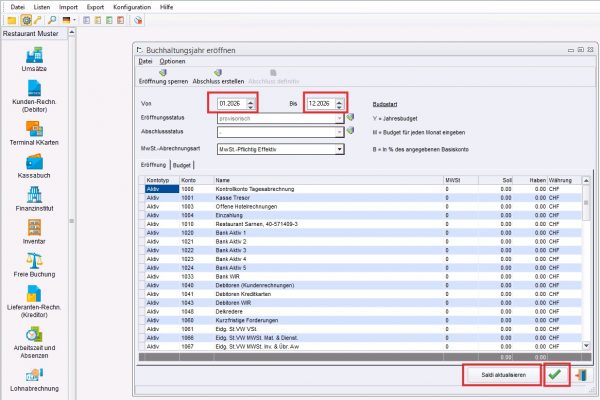Click the green checkmark confirm button
The height and width of the screenshot is (400, 600).
(x=553, y=374)
